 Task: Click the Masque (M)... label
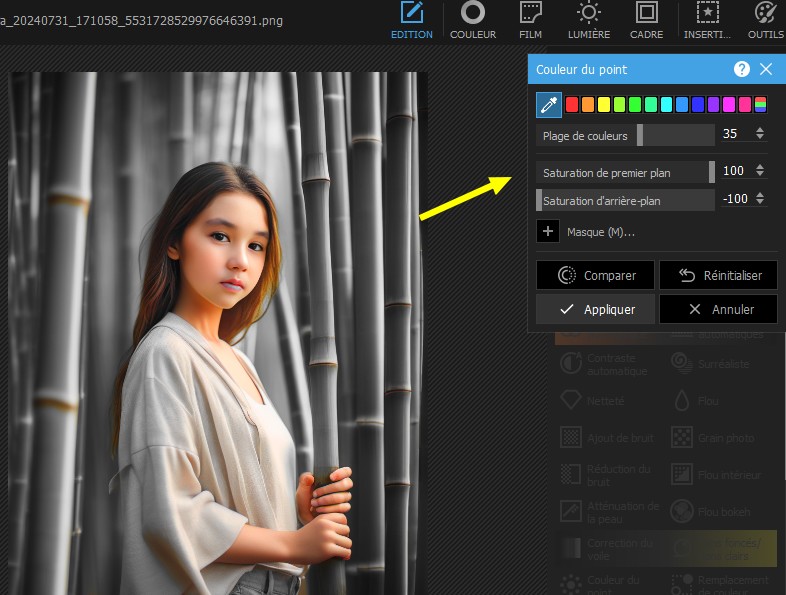coord(601,232)
